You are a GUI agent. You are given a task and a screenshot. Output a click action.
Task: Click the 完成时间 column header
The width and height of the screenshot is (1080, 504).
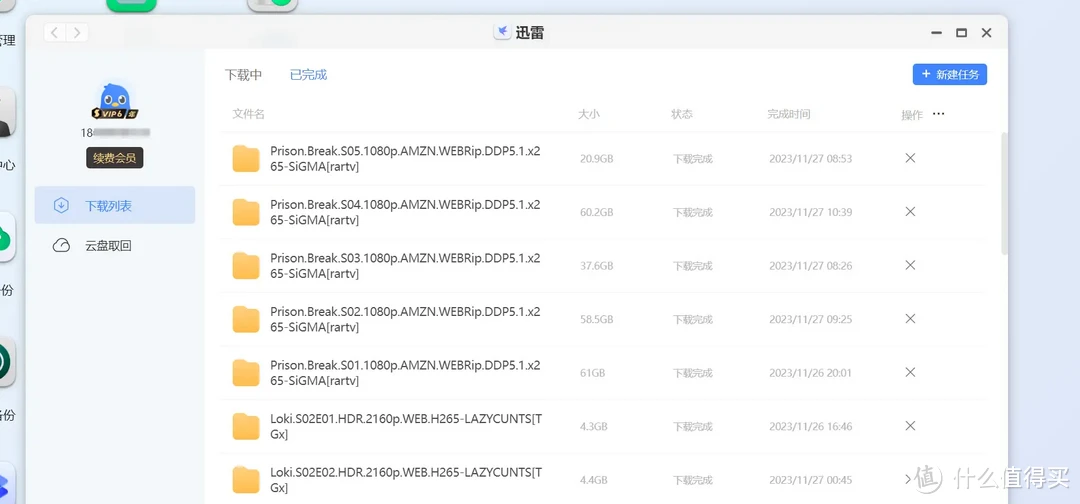coord(789,114)
